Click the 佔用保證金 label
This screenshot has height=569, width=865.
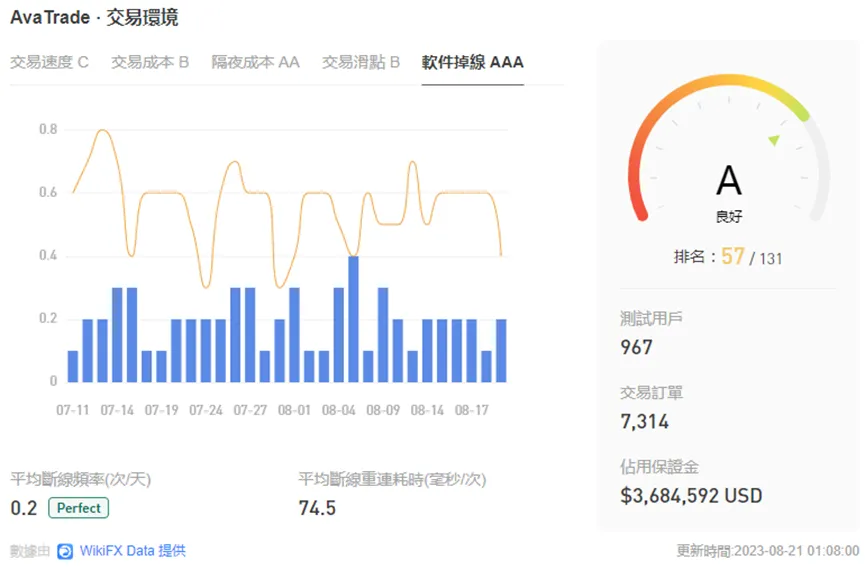[659, 467]
